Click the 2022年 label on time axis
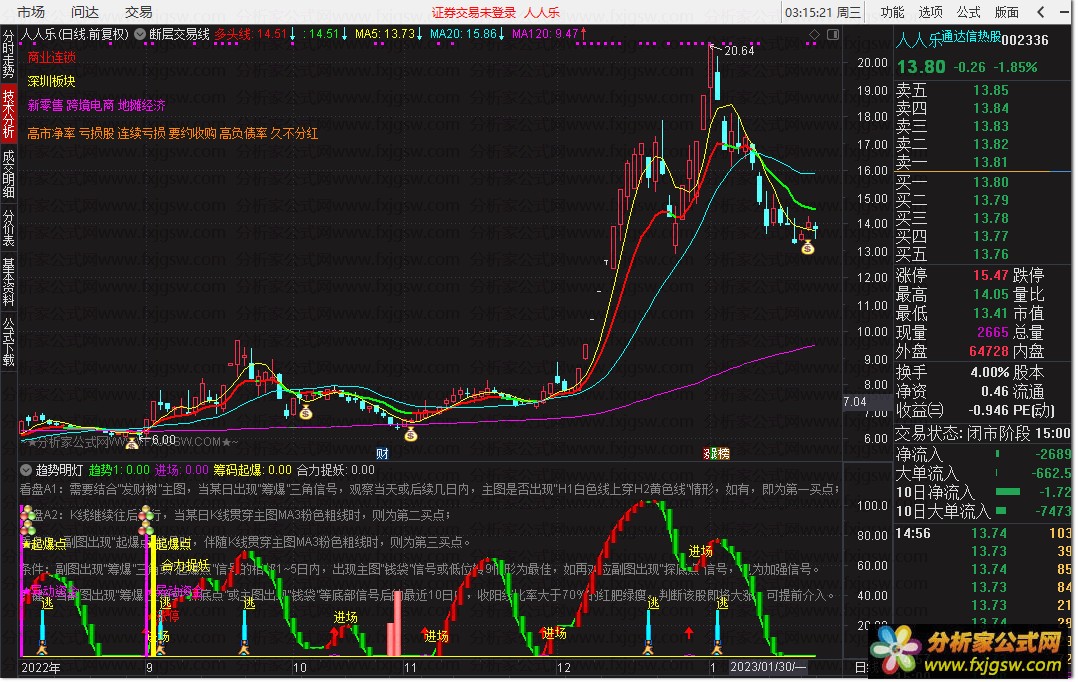1078x682 pixels. click(x=41, y=668)
